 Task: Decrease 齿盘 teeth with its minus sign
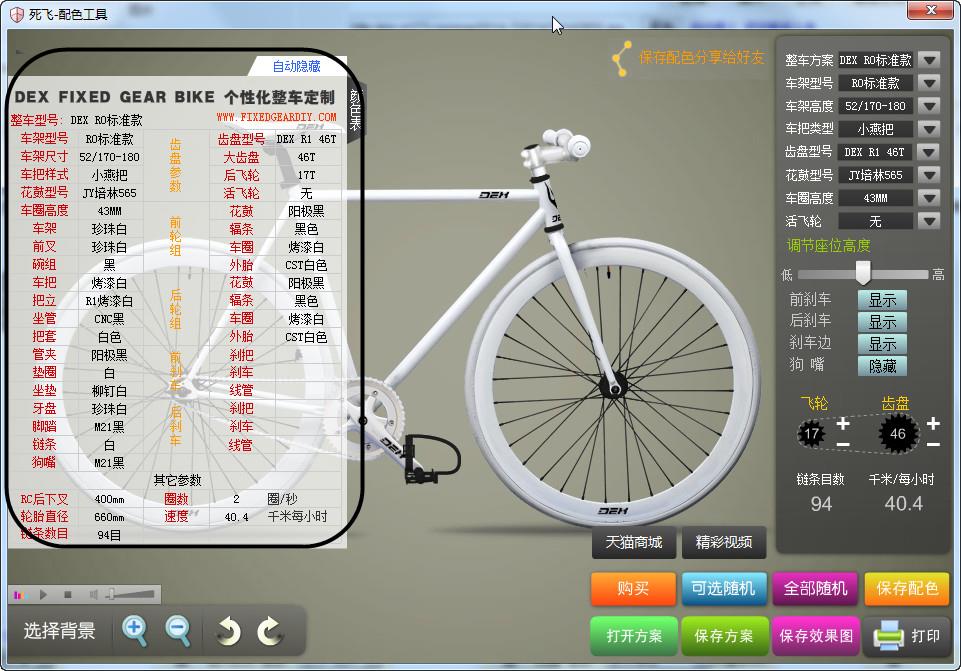(x=933, y=444)
